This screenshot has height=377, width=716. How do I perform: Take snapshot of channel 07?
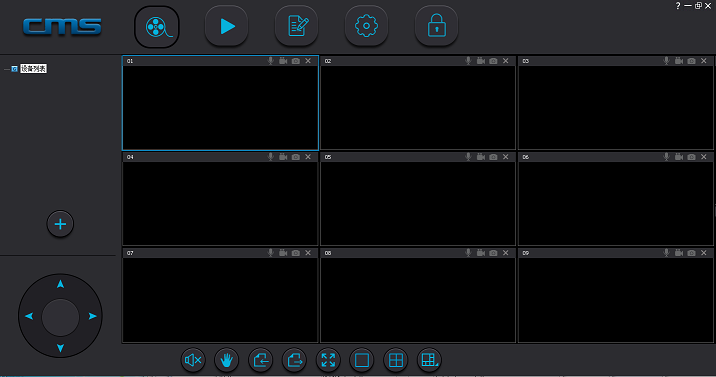[296, 252]
